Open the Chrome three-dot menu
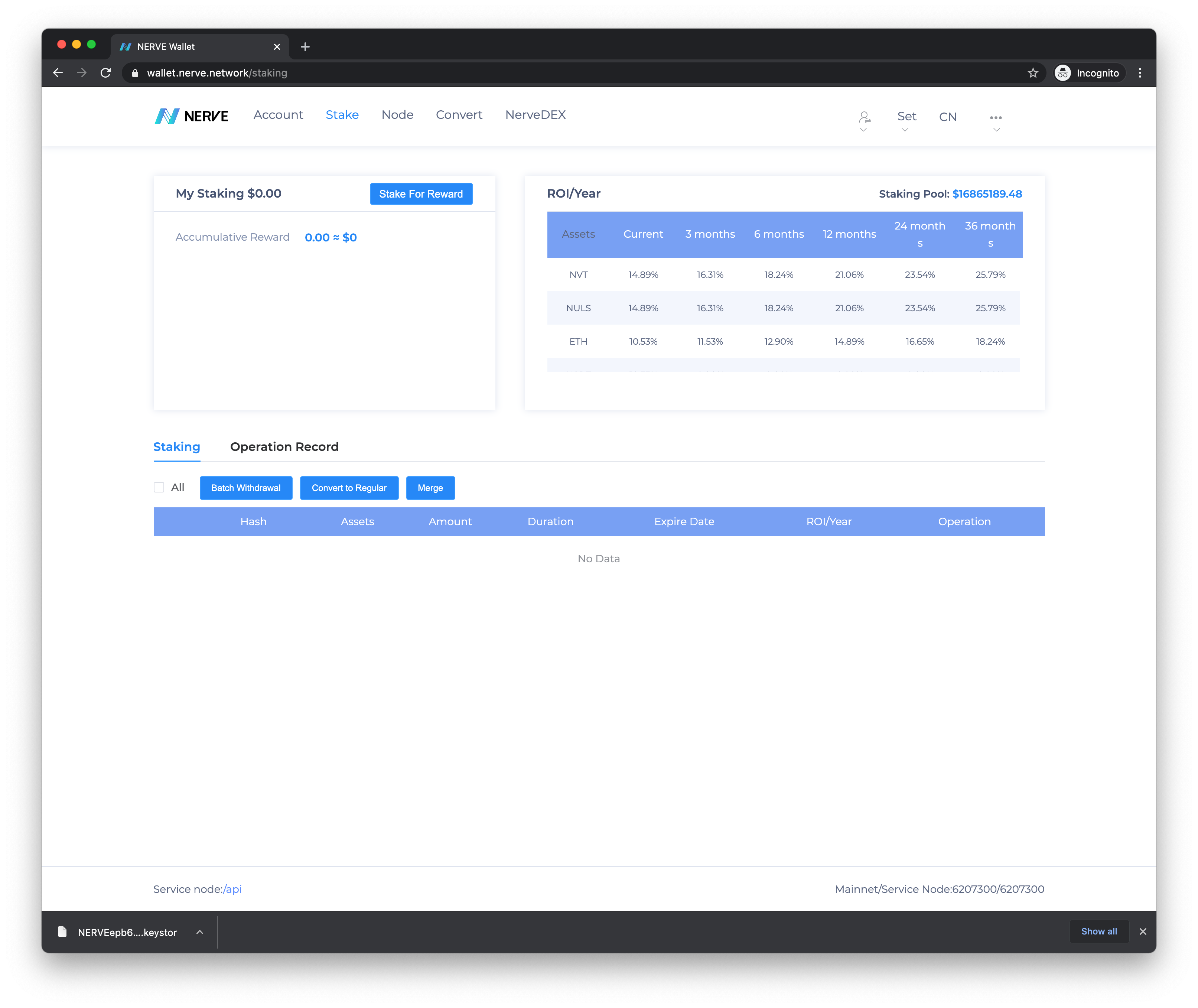The height and width of the screenshot is (1008, 1198). click(x=1139, y=72)
